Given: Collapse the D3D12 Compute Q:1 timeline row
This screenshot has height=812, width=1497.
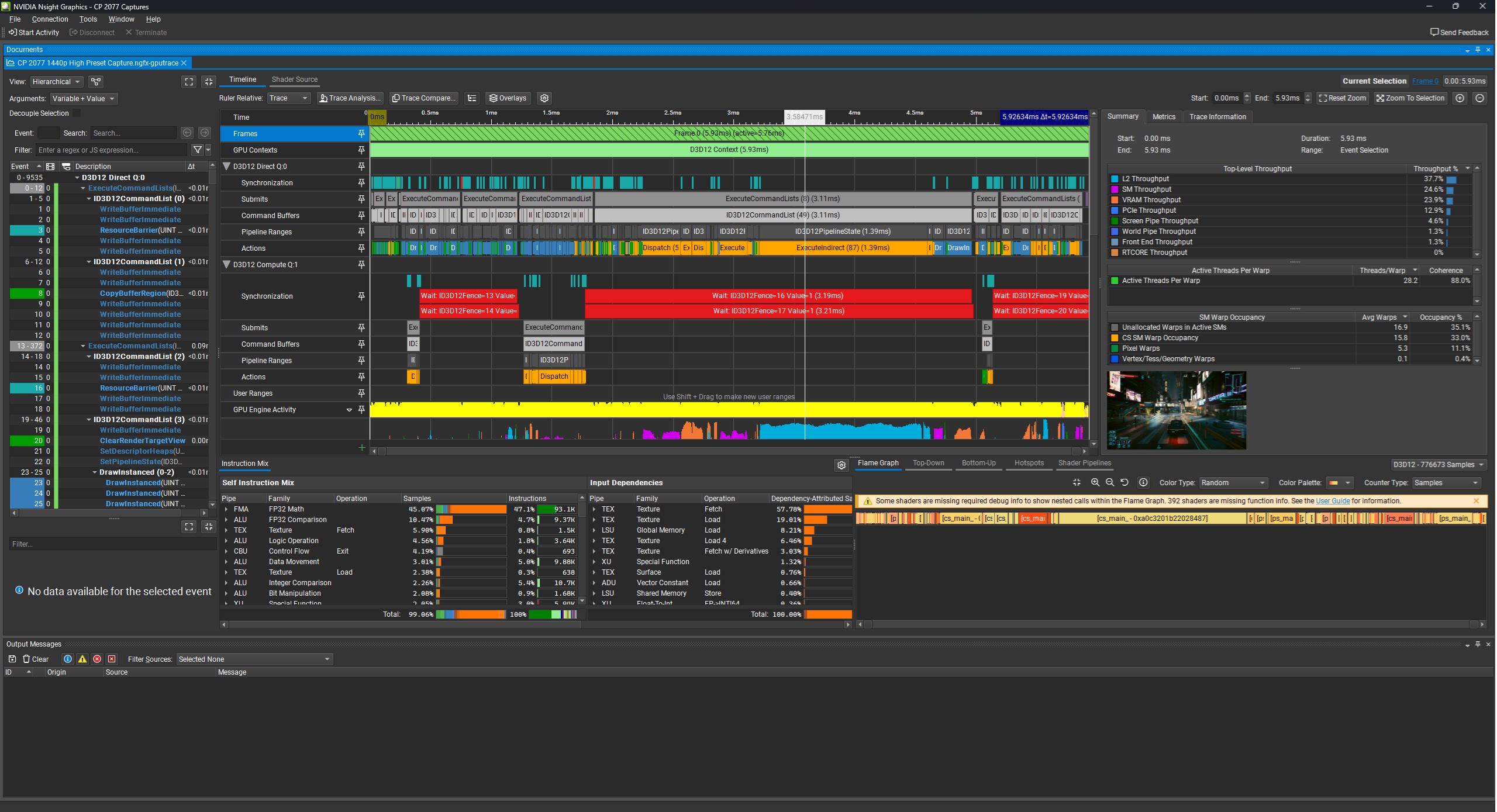Looking at the screenshot, I should tap(227, 265).
